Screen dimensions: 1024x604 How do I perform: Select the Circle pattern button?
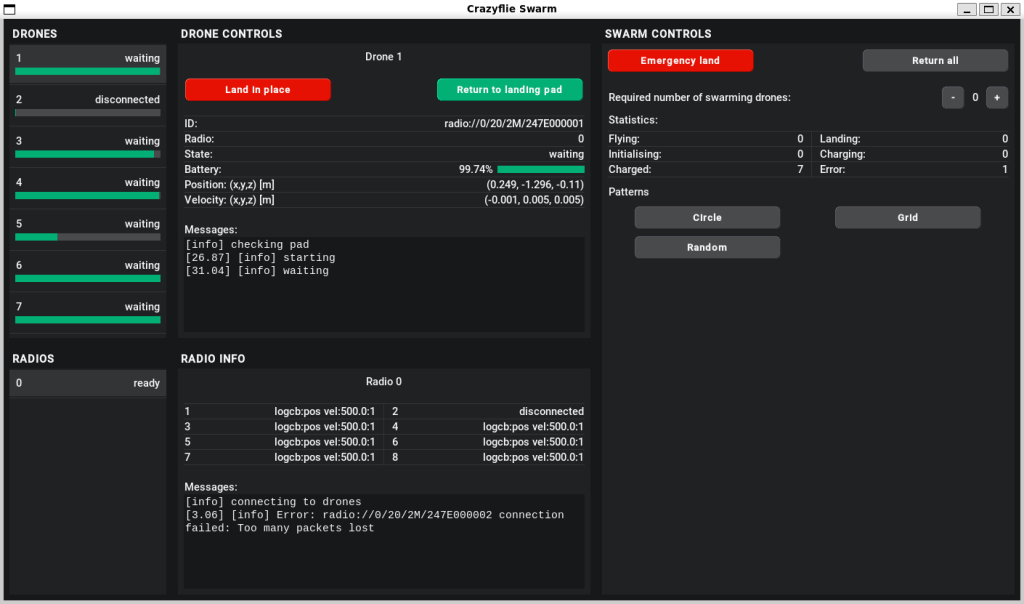tap(707, 217)
